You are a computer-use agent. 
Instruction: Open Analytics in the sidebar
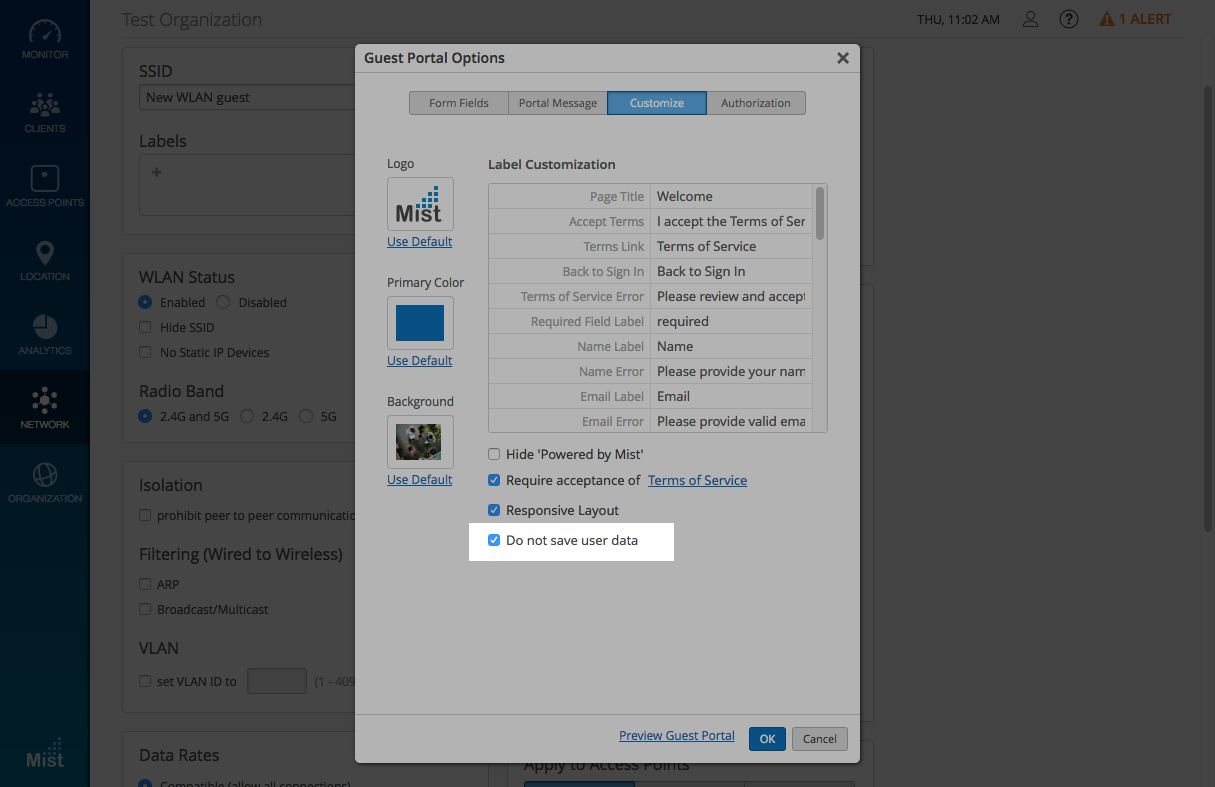click(45, 334)
